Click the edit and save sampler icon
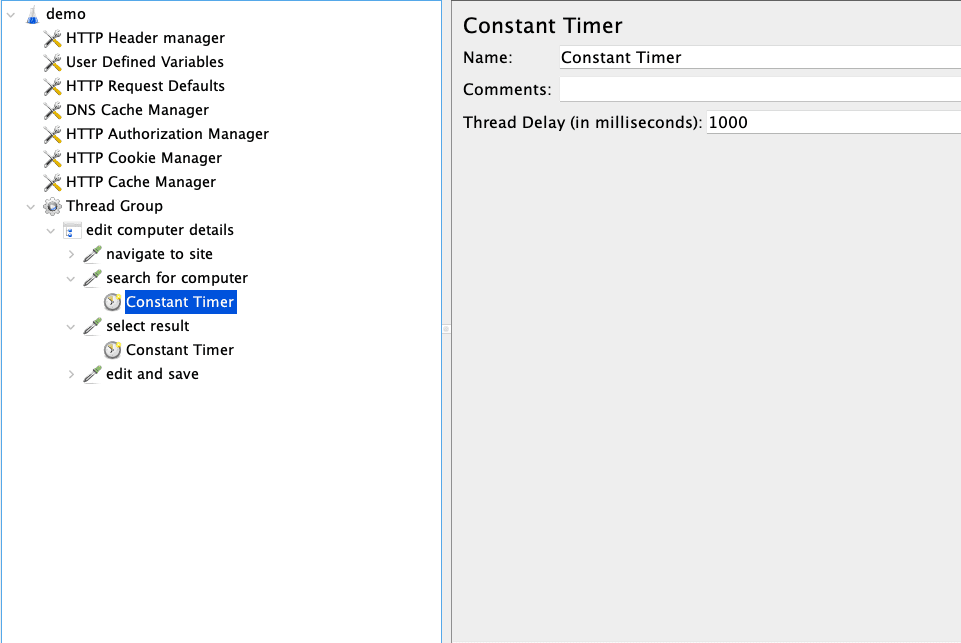The width and height of the screenshot is (961, 643). pyautogui.click(x=93, y=374)
